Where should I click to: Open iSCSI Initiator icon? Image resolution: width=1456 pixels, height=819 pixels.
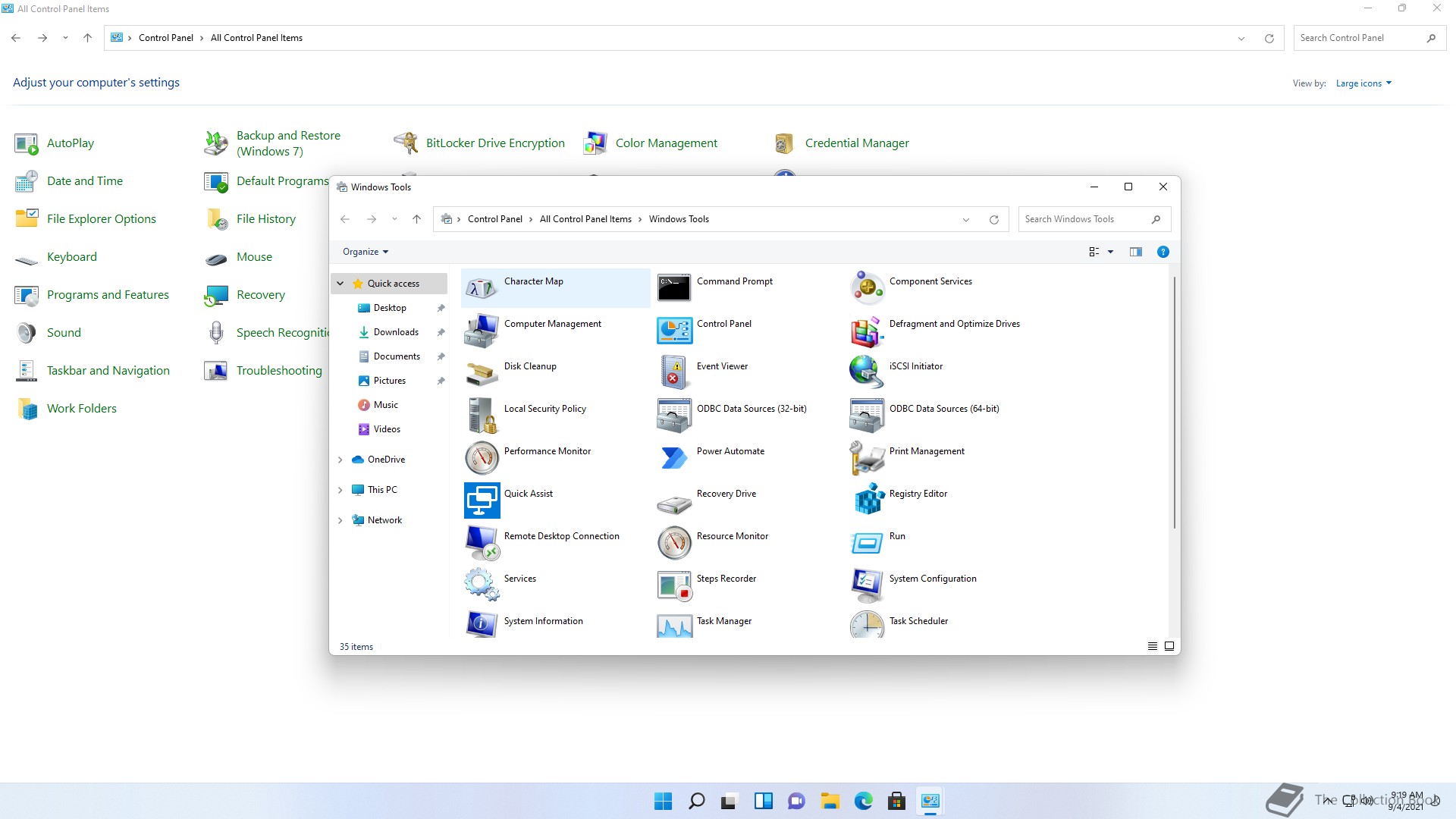click(x=867, y=373)
